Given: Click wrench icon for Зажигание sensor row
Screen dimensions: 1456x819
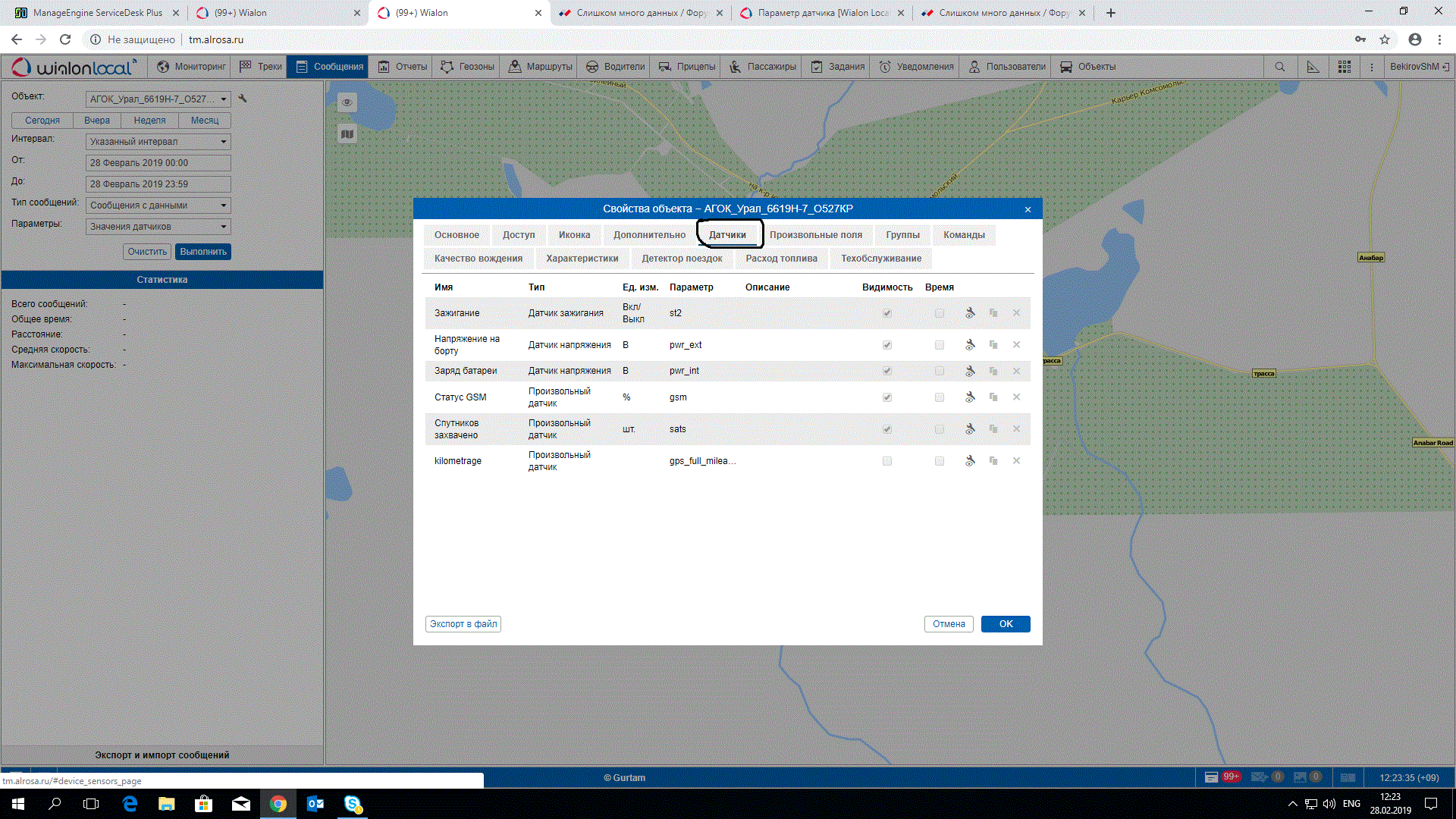Looking at the screenshot, I should point(970,313).
